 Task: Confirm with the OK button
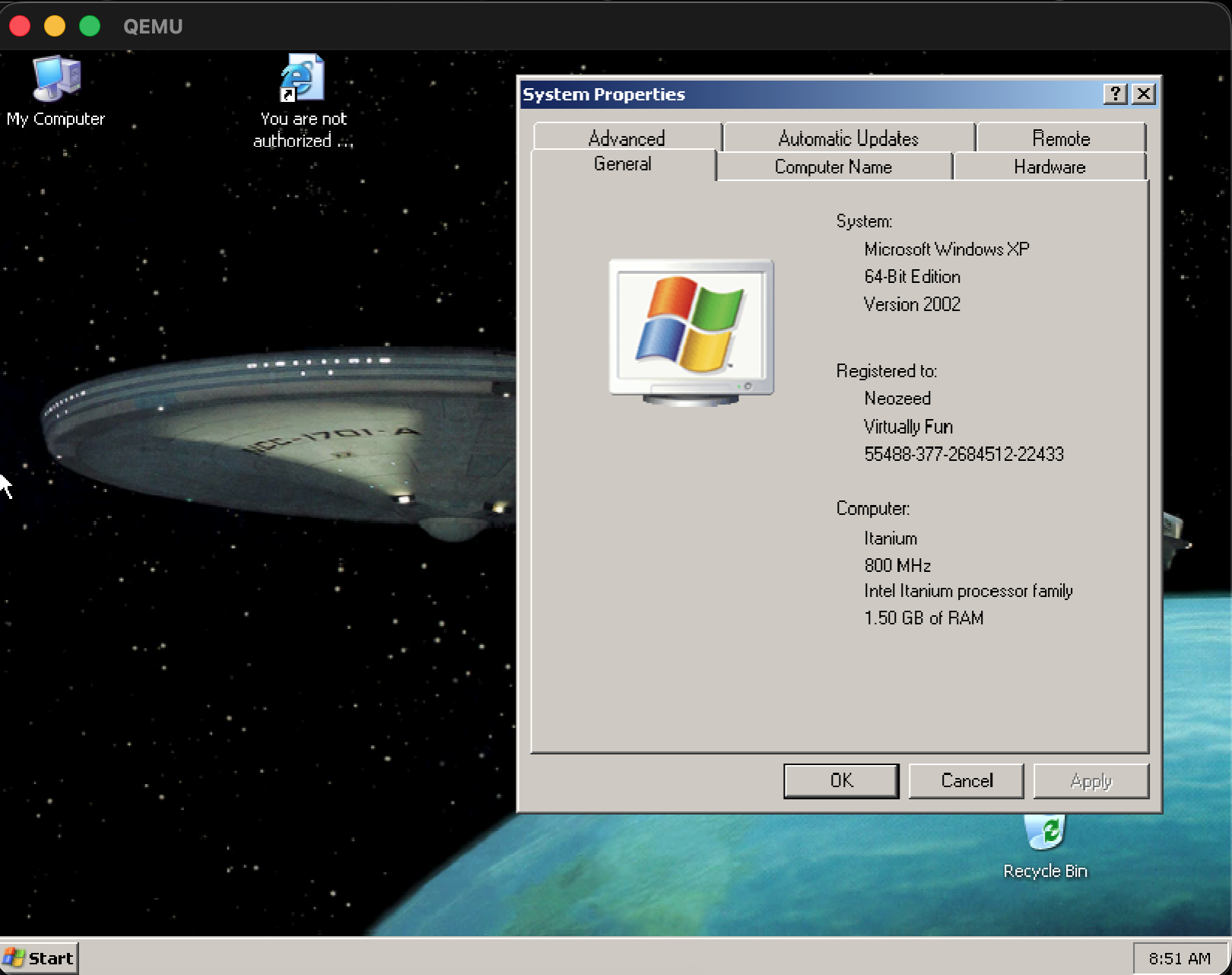pyautogui.click(x=841, y=781)
